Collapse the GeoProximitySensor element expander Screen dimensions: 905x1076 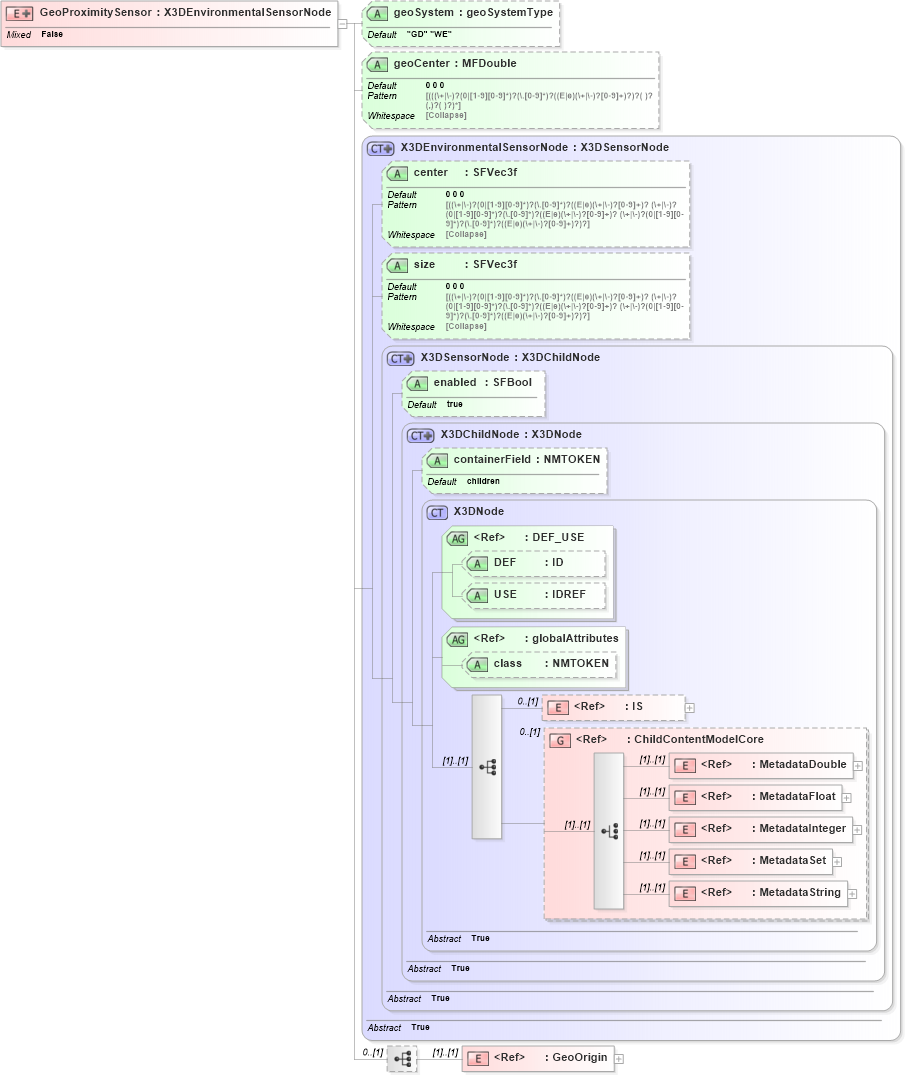(342, 23)
